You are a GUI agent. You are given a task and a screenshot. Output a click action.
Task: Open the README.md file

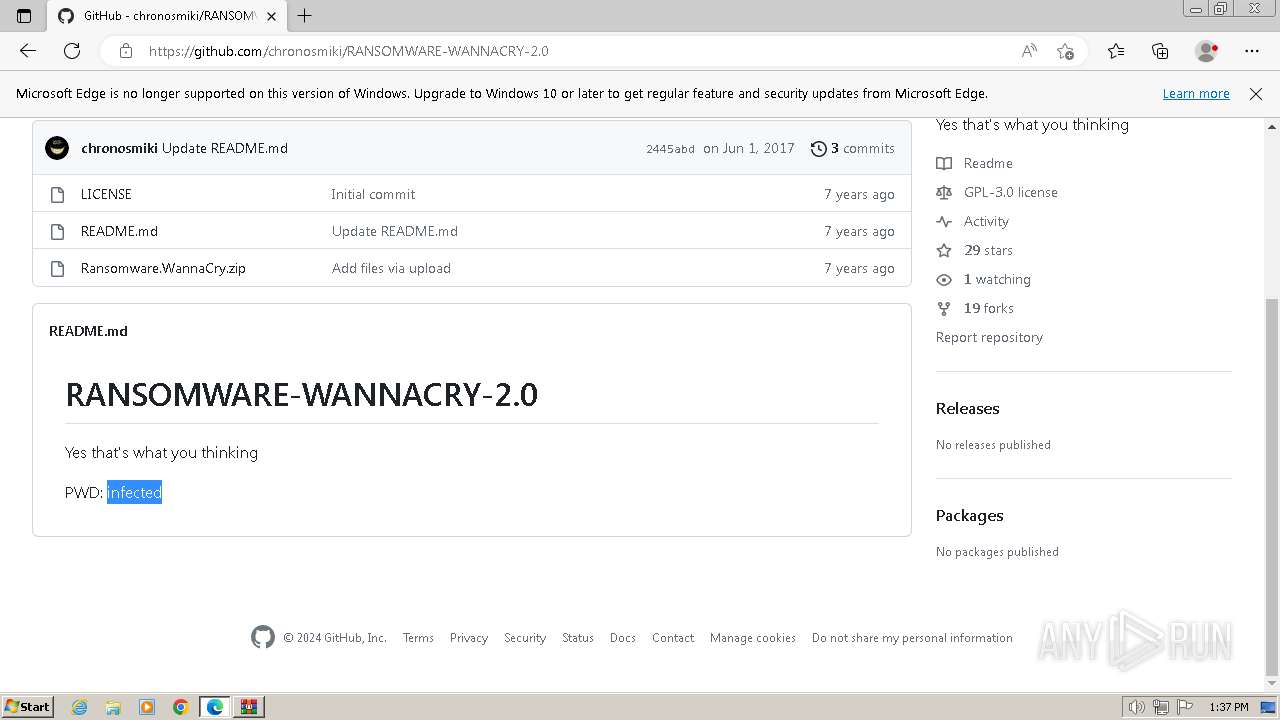tap(119, 231)
